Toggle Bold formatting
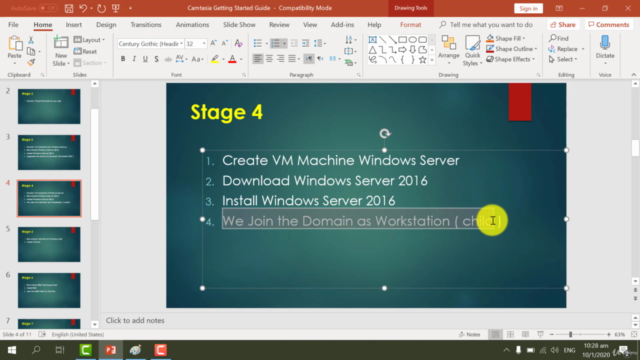The width and height of the screenshot is (640, 360). click(123, 59)
